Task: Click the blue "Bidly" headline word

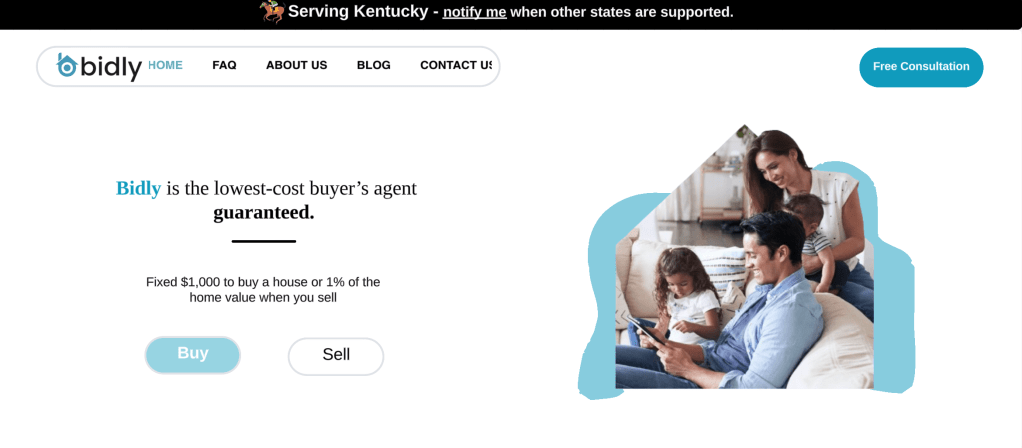Action: (x=138, y=188)
